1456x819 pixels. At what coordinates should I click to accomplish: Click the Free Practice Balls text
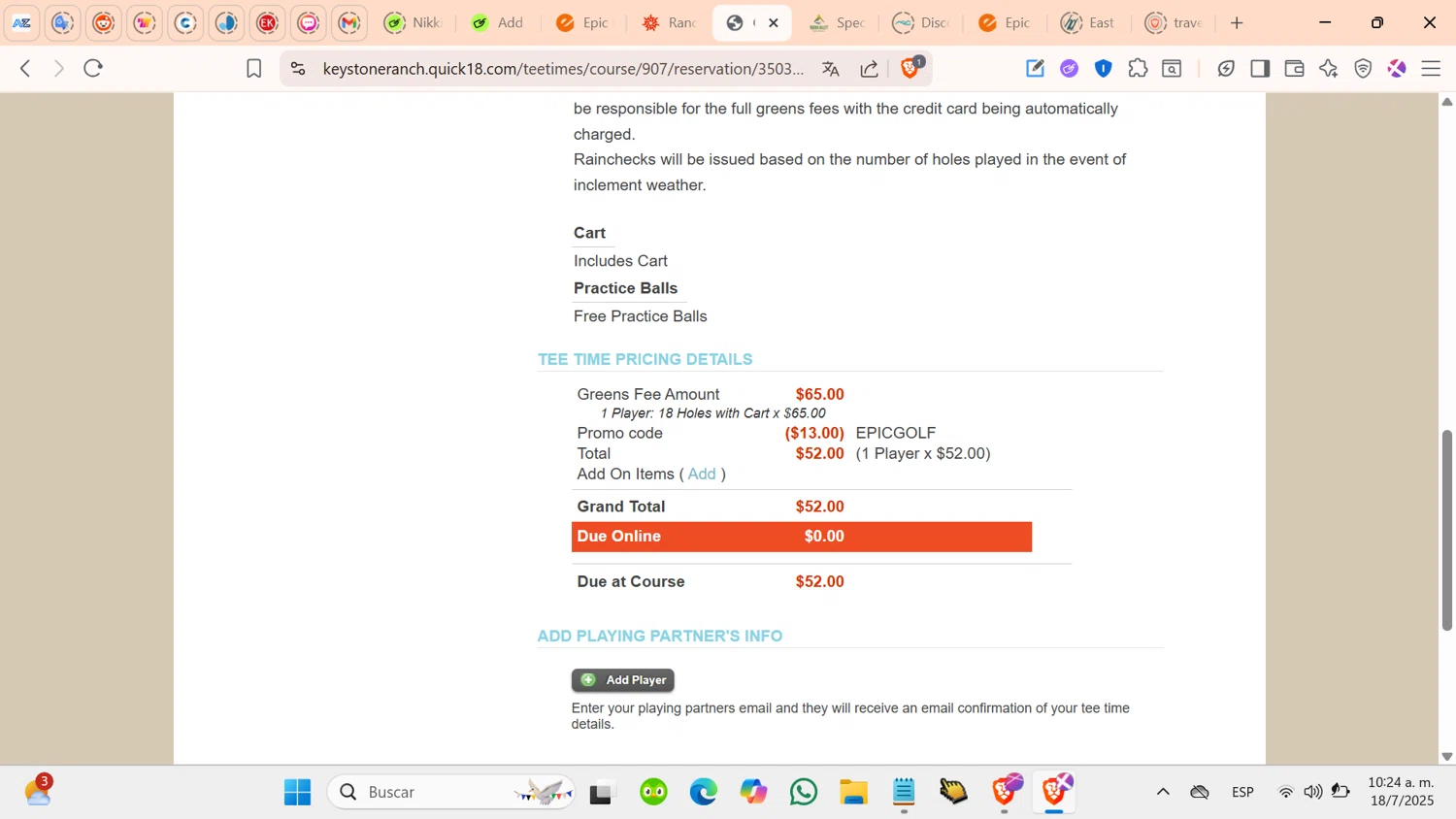(x=641, y=316)
